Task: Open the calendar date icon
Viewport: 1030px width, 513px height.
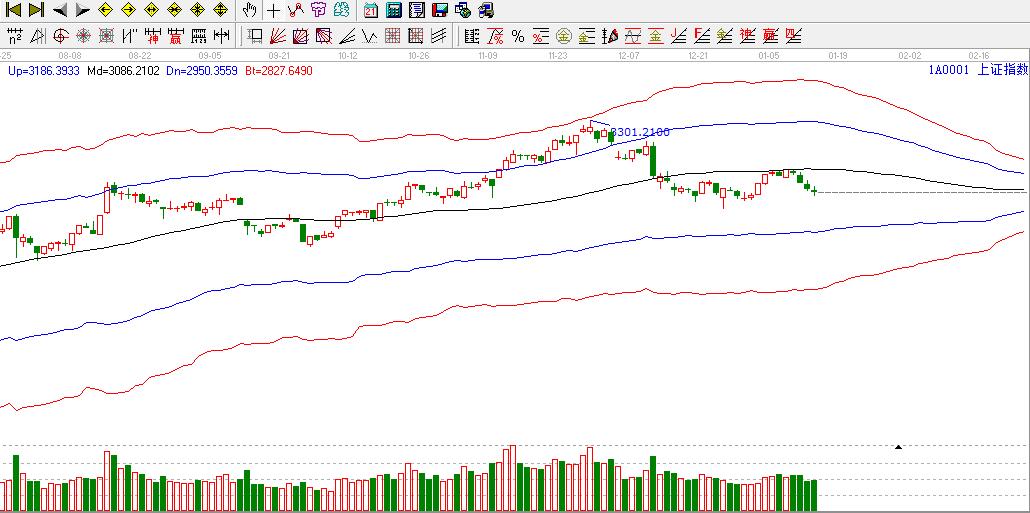Action: pyautogui.click(x=371, y=10)
